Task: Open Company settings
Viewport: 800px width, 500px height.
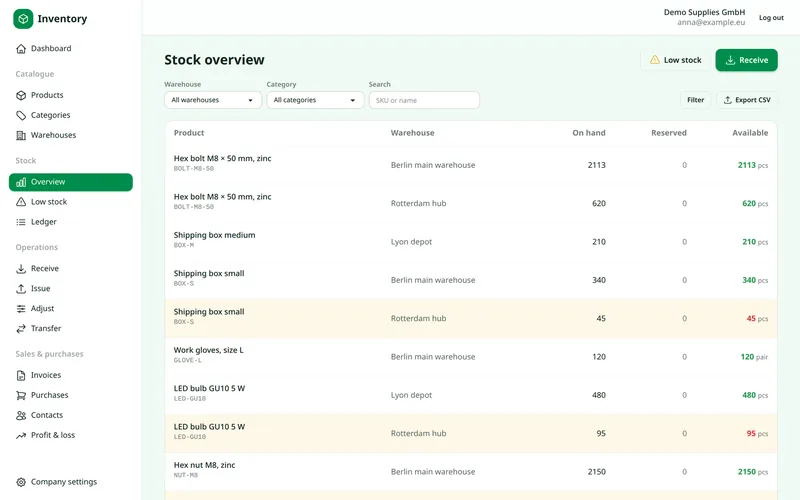Action: [71, 482]
